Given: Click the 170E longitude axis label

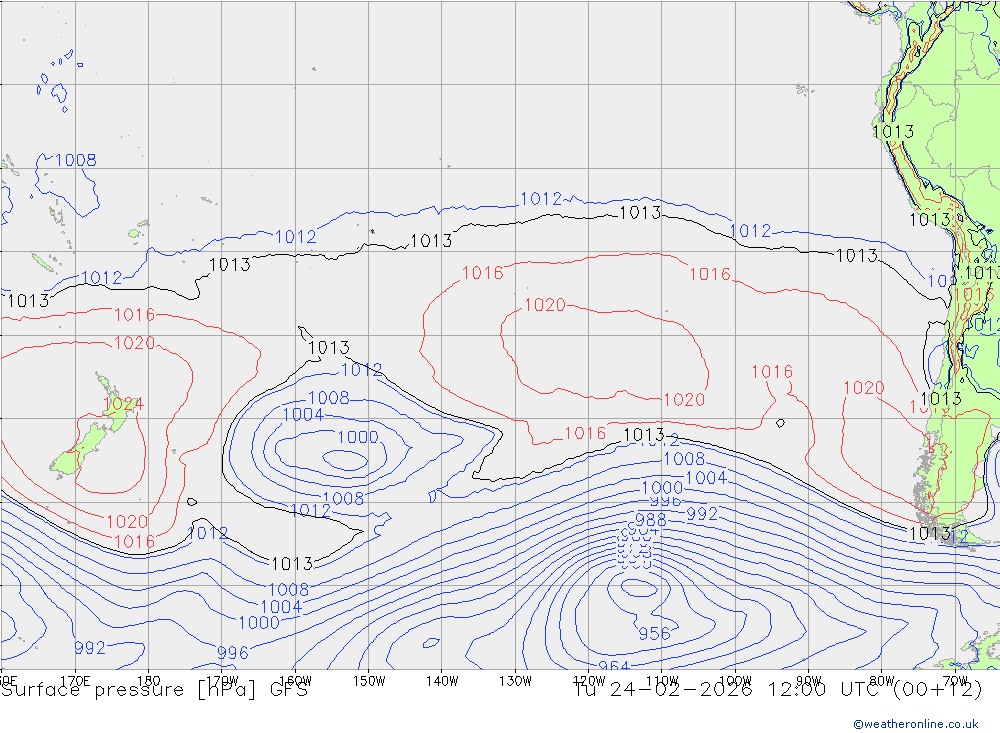Looking at the screenshot, I should click(x=75, y=681).
